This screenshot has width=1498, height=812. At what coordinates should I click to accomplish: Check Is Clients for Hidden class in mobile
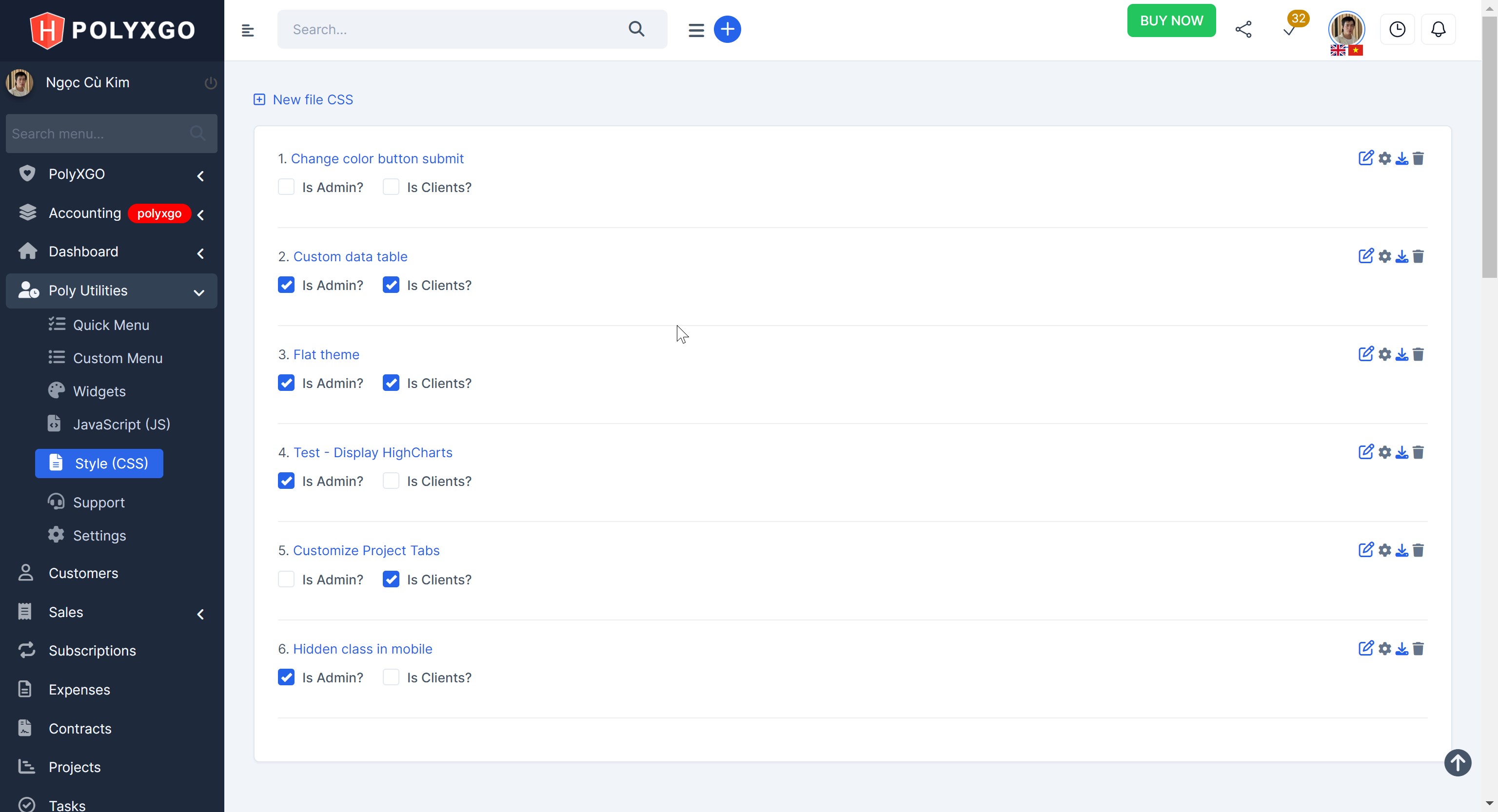[x=391, y=677]
